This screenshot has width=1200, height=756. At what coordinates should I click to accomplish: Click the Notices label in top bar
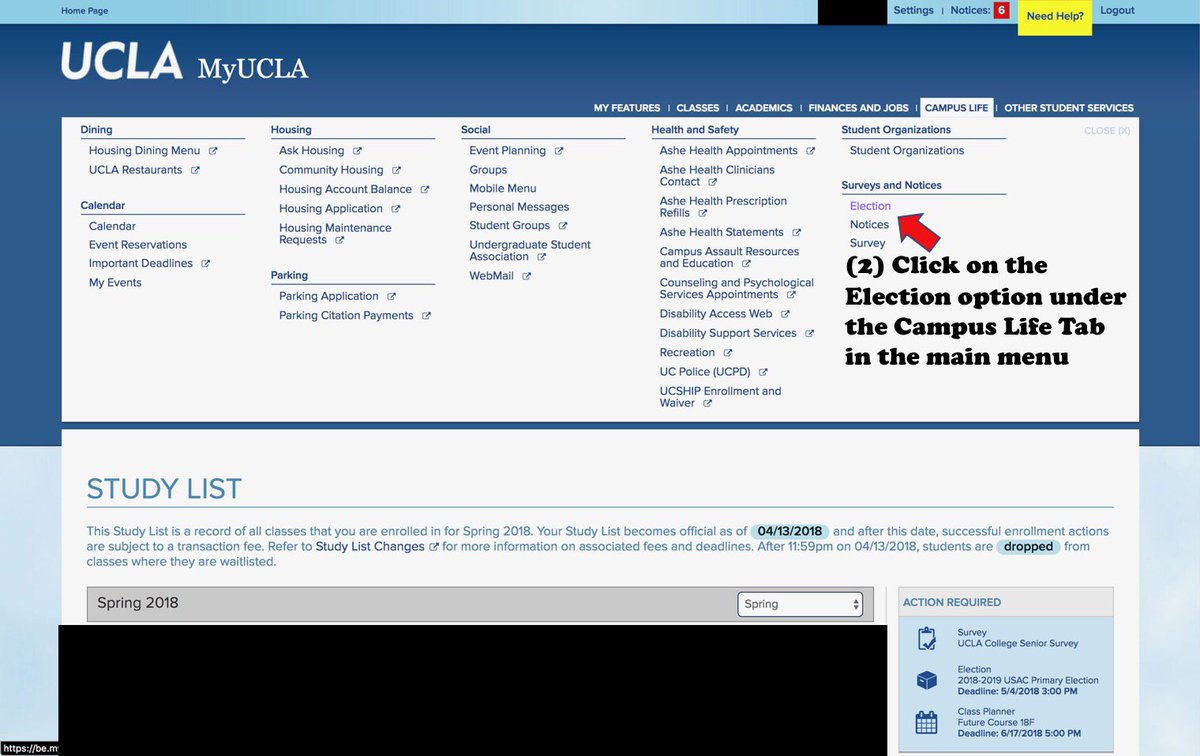pos(969,10)
